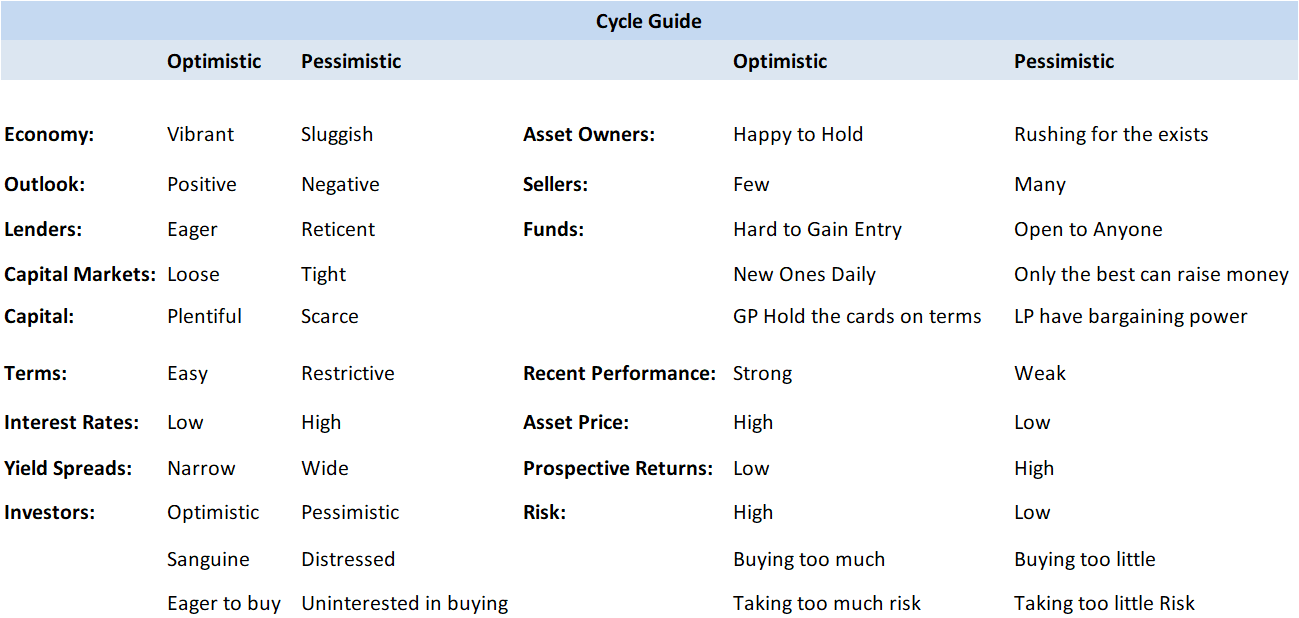
Task: Click the Rushing for the exists cell
Action: [1111, 135]
